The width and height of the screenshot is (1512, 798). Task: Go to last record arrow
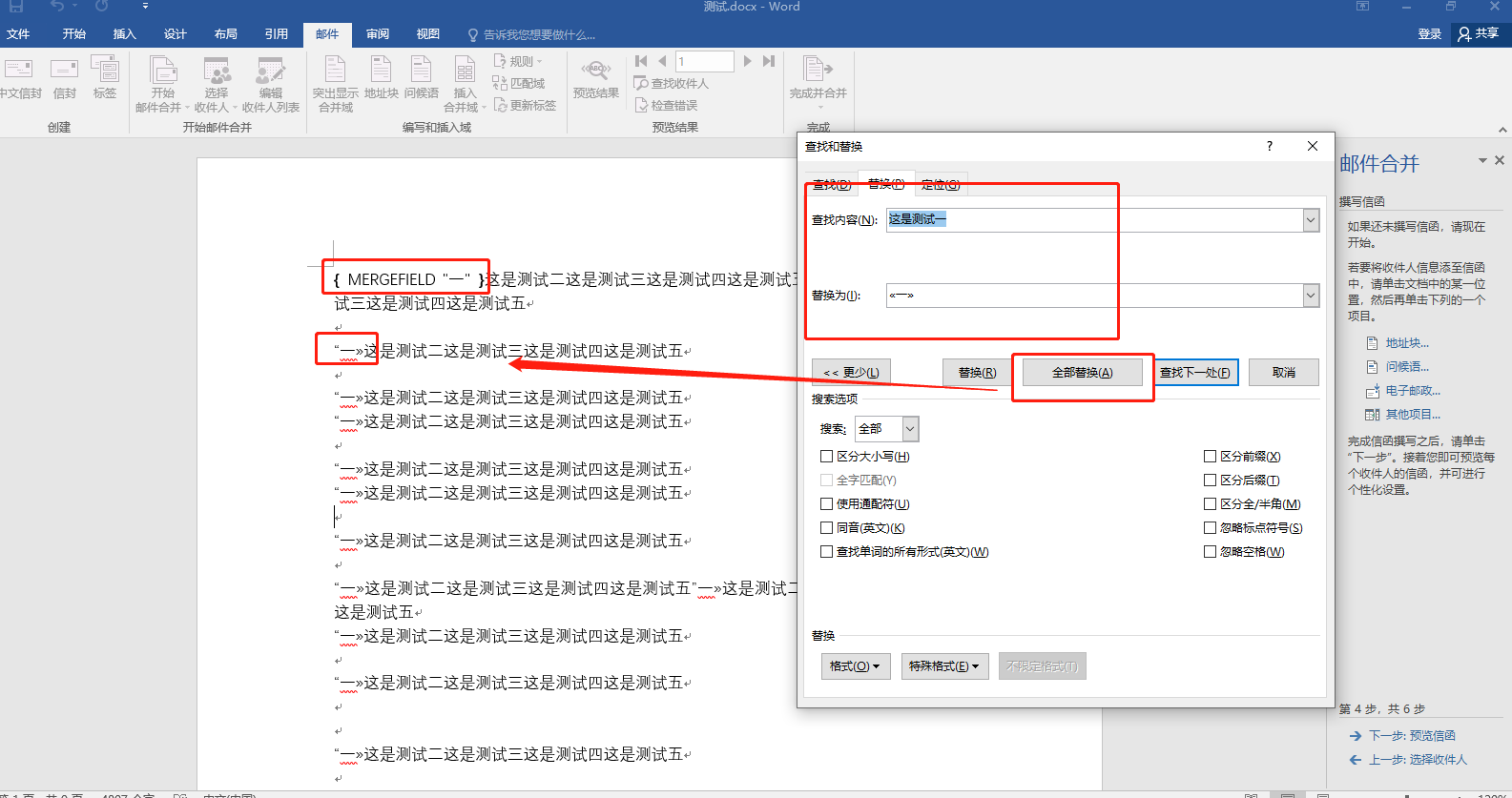(x=768, y=61)
